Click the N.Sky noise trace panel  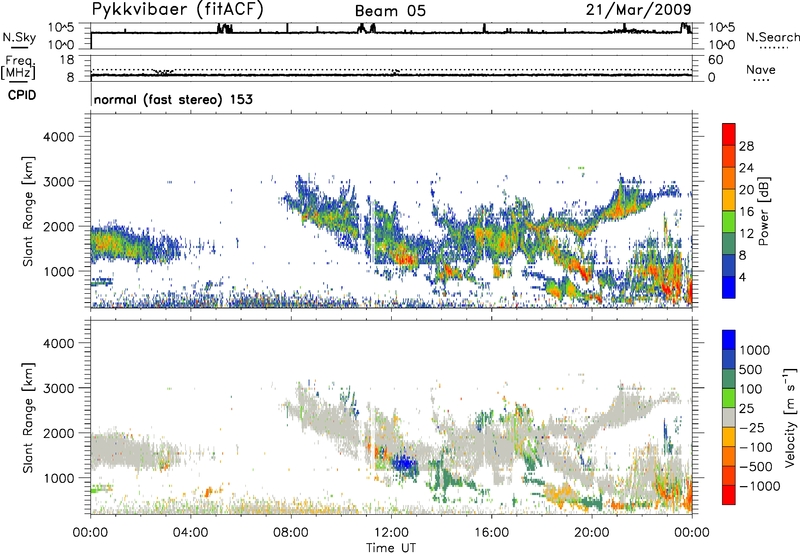[391, 36]
